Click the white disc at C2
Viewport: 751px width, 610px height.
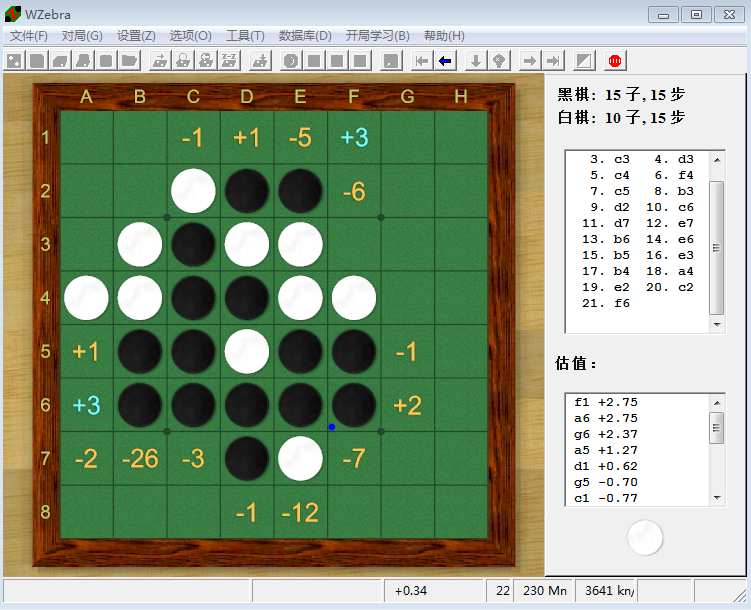point(193,191)
